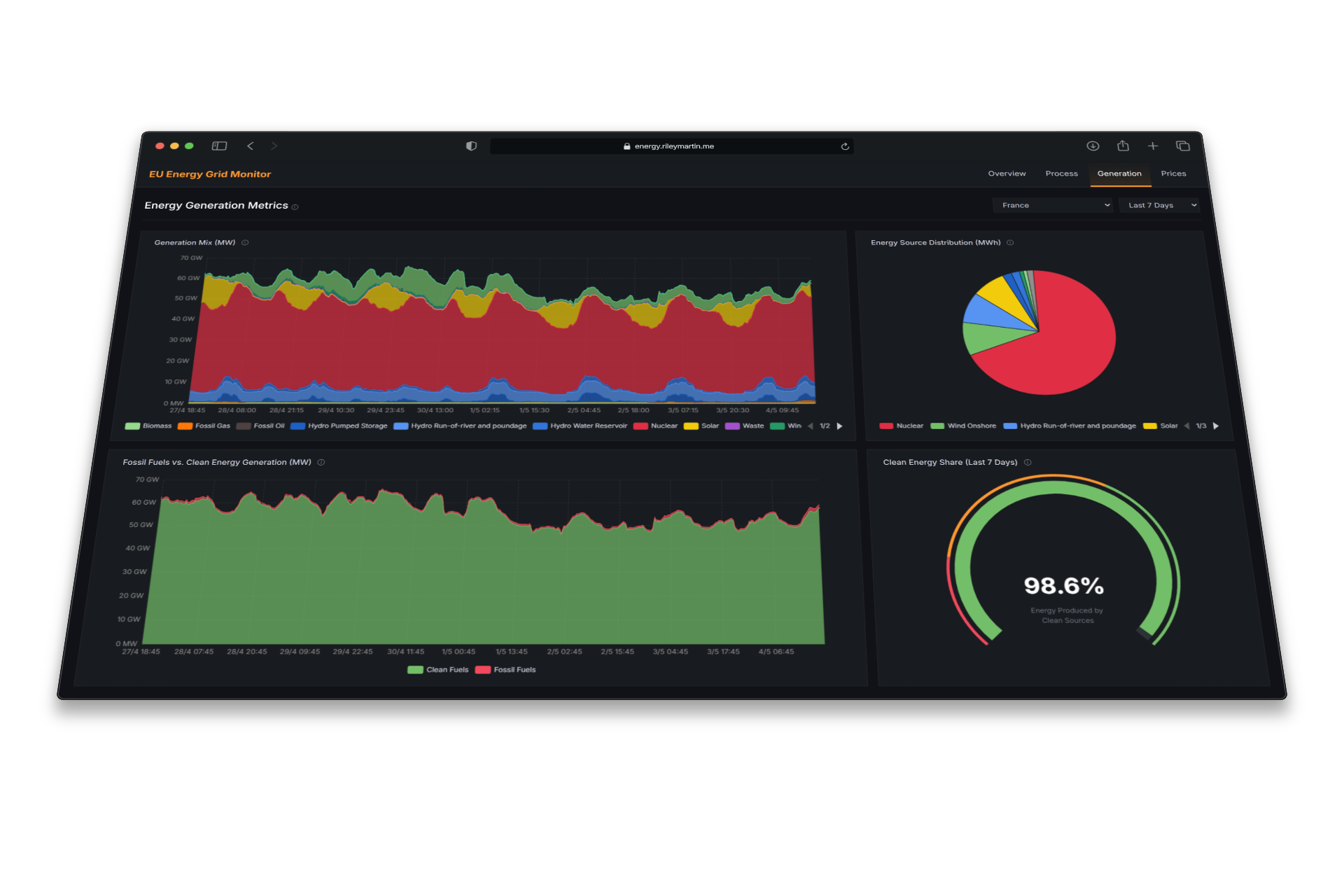The width and height of the screenshot is (1344, 896).
Task: Open the share icon in the toolbar
Action: coord(1123,146)
